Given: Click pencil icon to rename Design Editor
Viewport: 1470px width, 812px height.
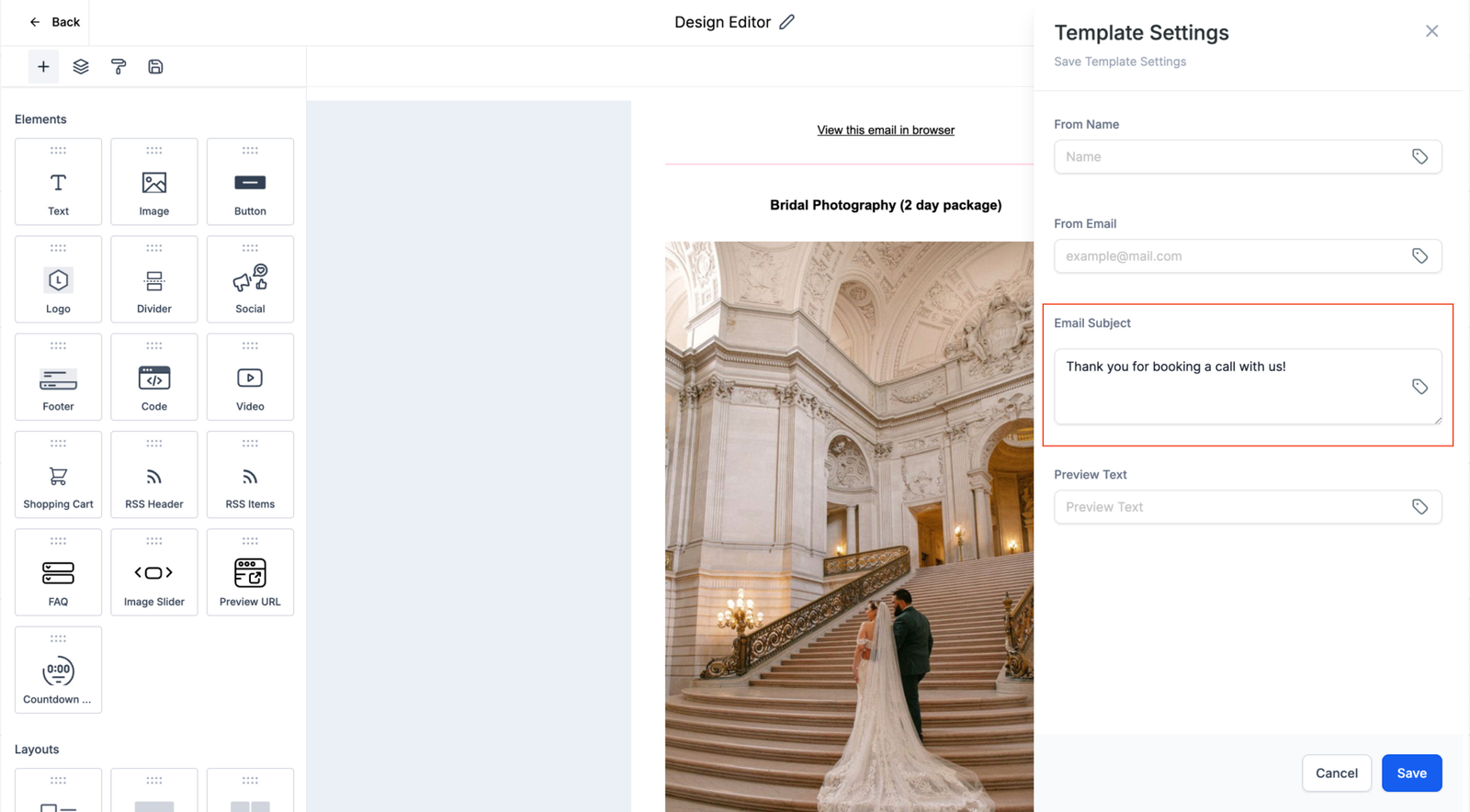Looking at the screenshot, I should (786, 22).
